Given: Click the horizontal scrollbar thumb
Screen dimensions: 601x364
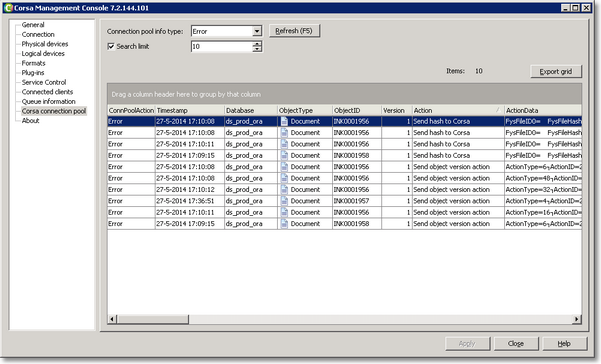Looking at the screenshot, I should (x=153, y=319).
